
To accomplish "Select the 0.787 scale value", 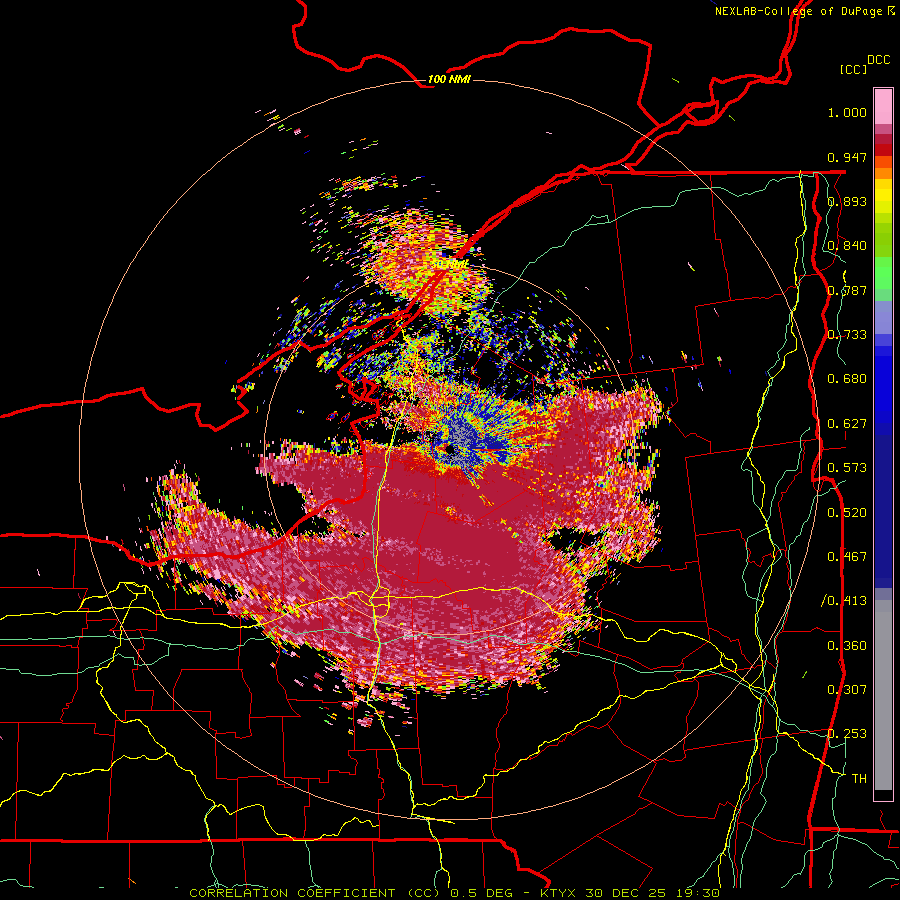I will [847, 290].
